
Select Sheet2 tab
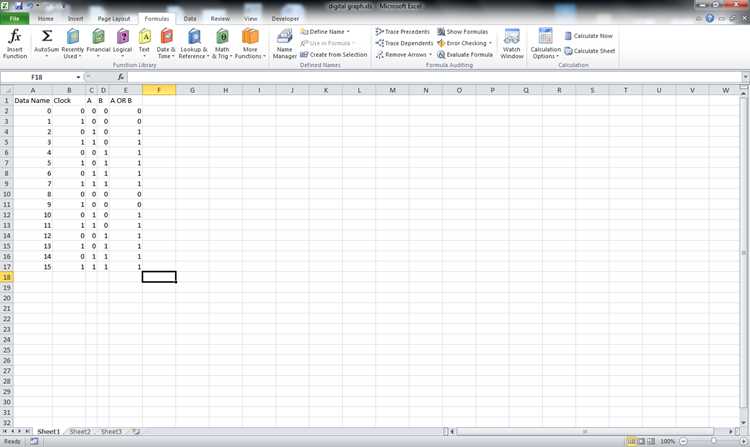pyautogui.click(x=80, y=431)
